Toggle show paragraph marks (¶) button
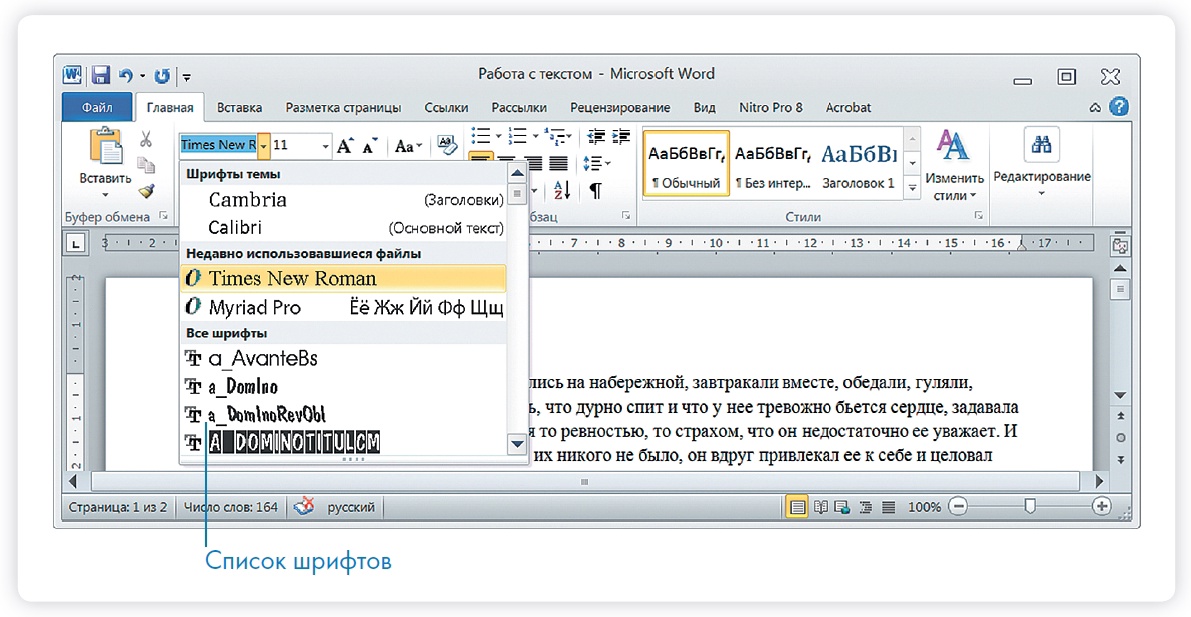The width and height of the screenshot is (1191, 617). point(596,190)
